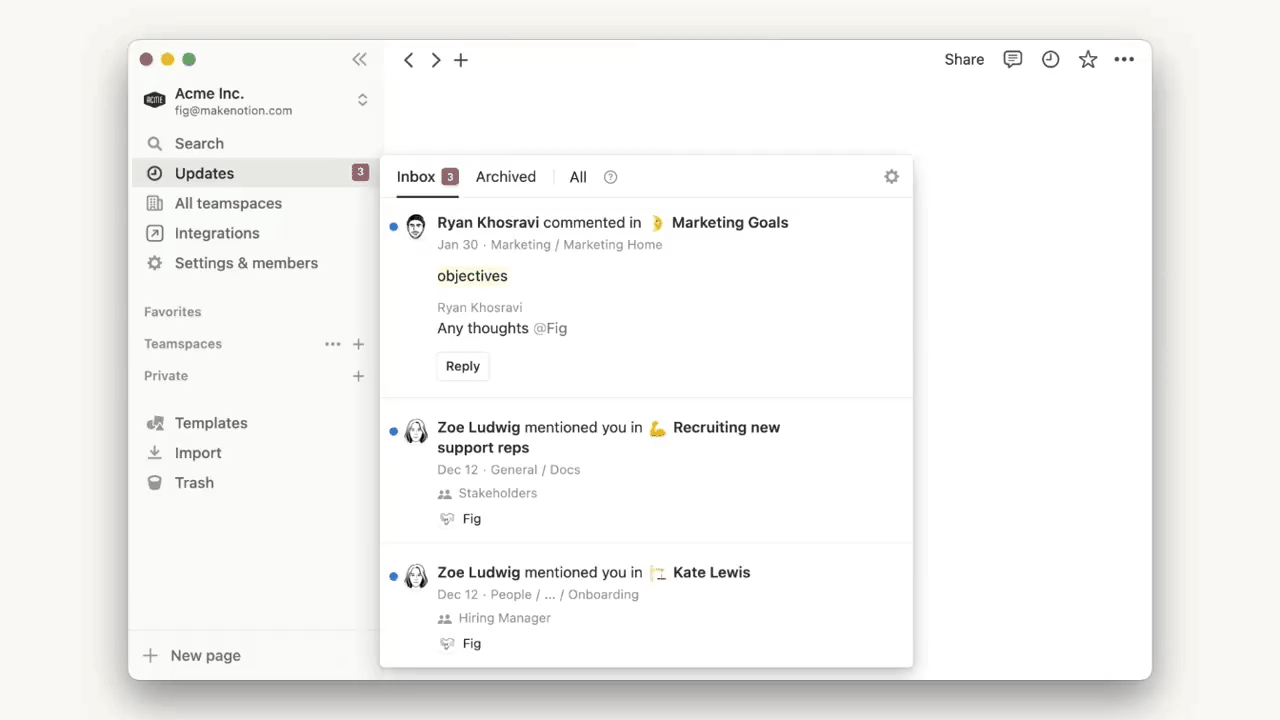Open Recruiting new support reps page
This screenshot has height=720, width=1280.
[x=608, y=437]
